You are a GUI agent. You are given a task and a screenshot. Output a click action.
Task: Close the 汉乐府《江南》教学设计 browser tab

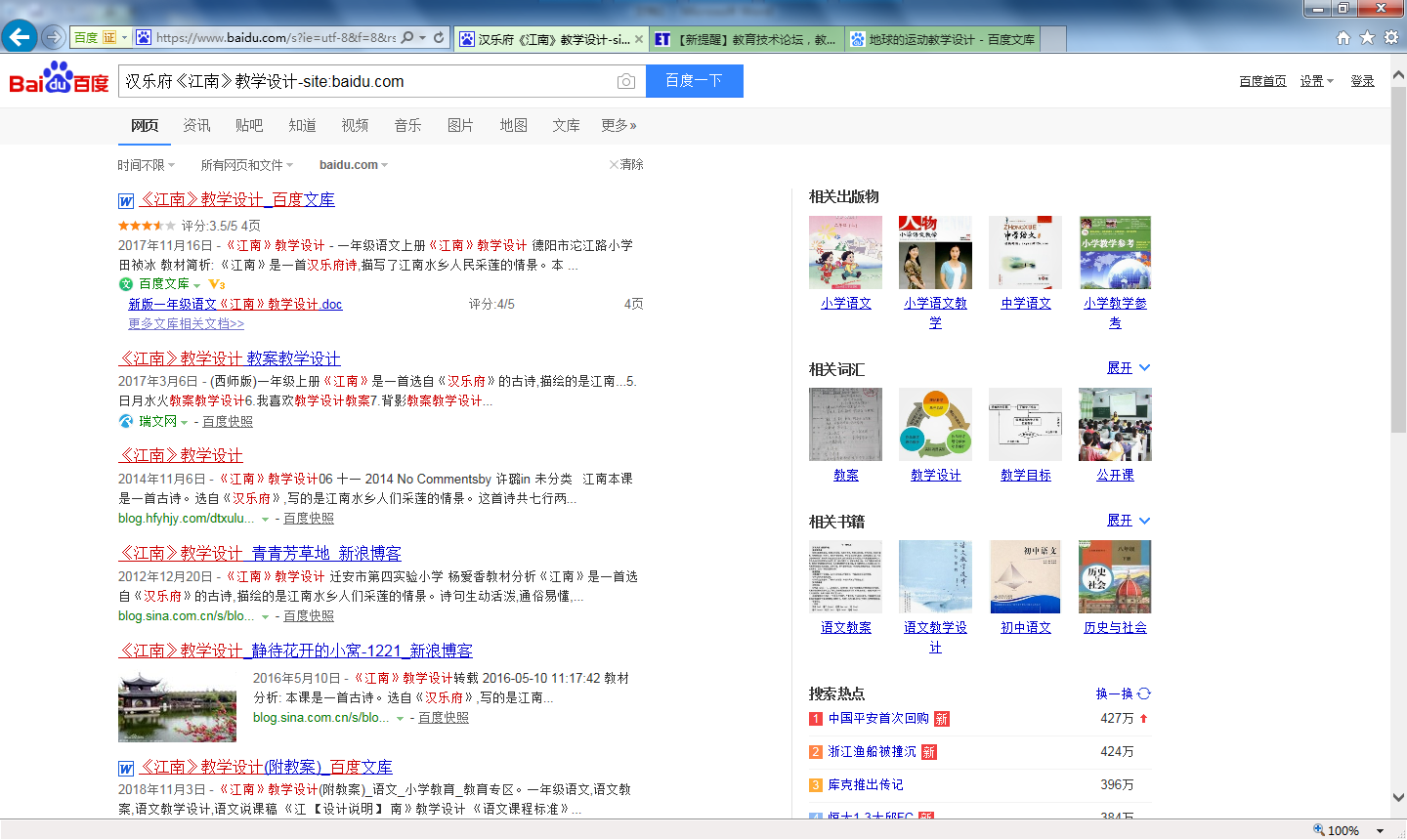coord(639,39)
